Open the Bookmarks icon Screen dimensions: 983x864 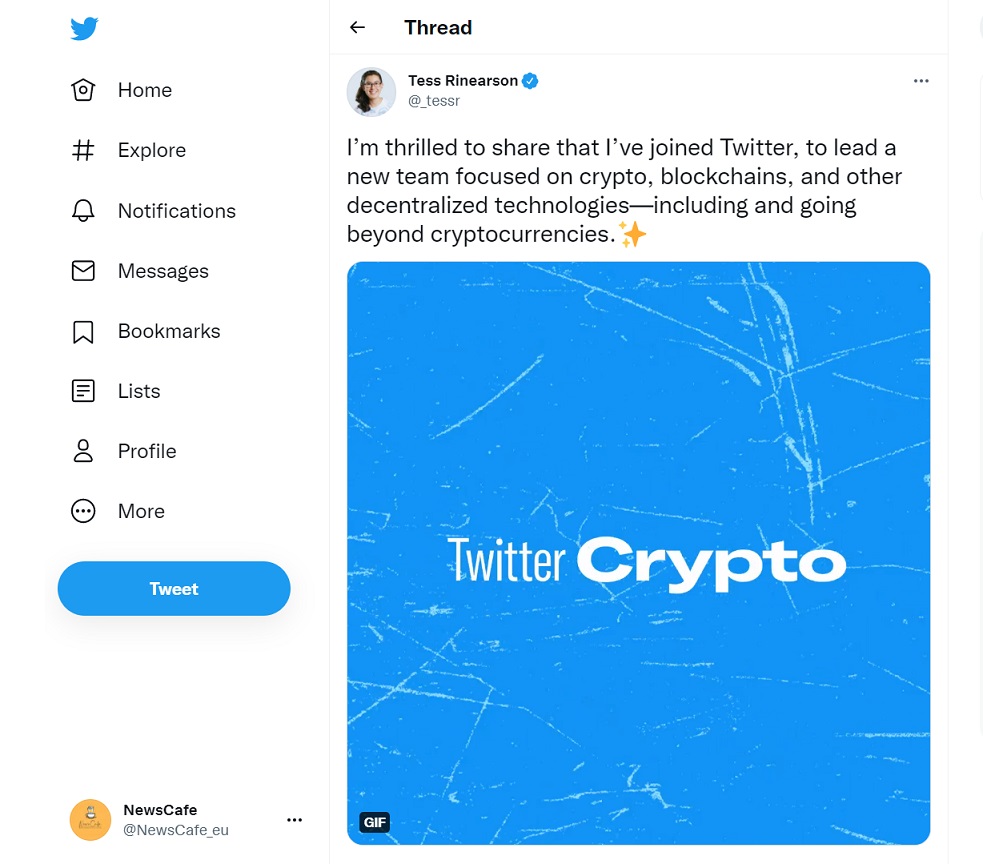(83, 331)
